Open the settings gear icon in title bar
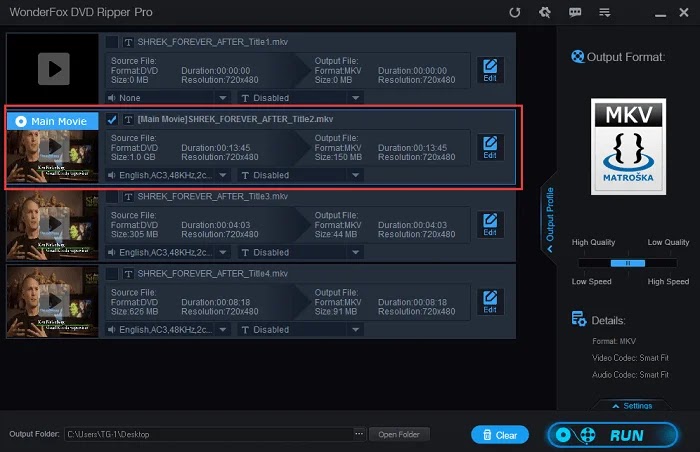The width and height of the screenshot is (700, 452). pos(545,12)
